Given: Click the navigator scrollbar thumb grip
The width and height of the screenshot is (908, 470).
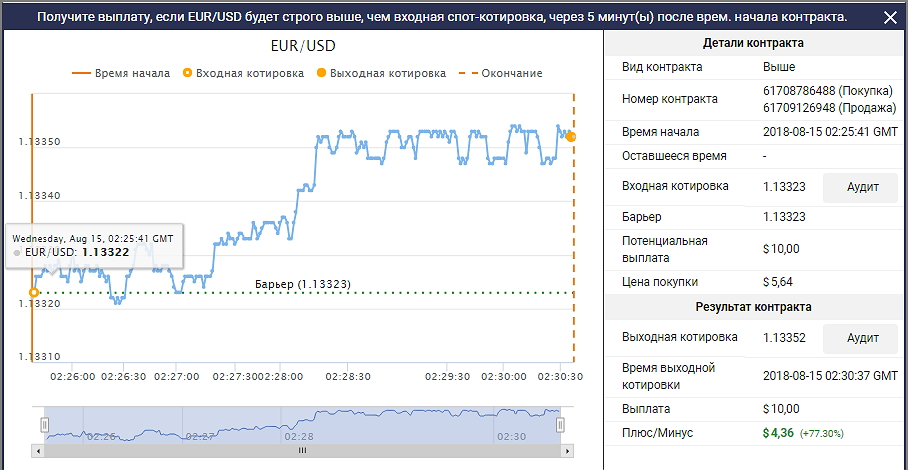Looking at the screenshot, I should click(302, 450).
